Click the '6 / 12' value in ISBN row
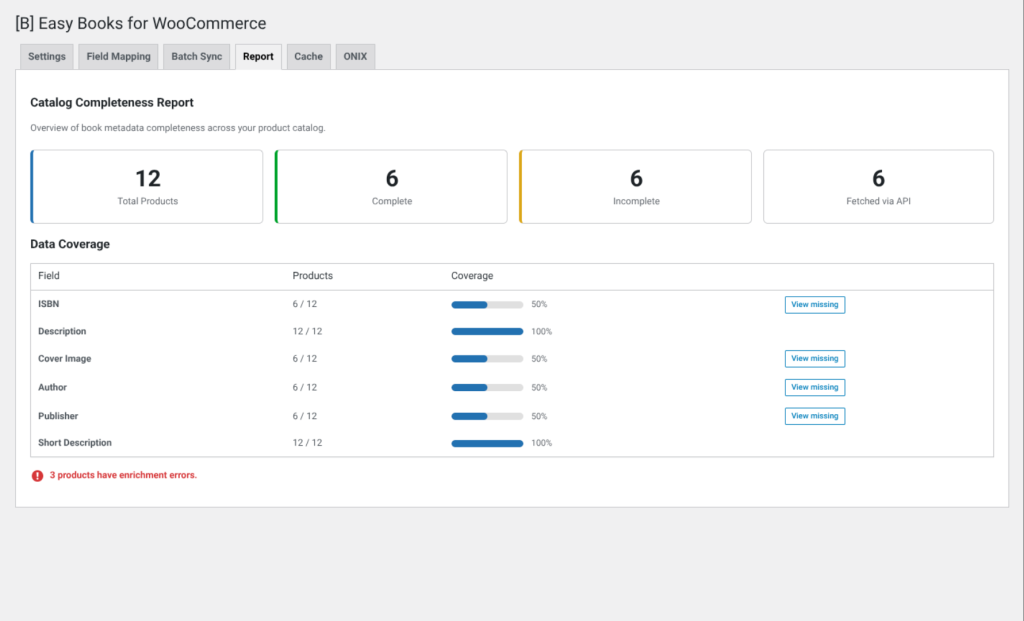 305,304
